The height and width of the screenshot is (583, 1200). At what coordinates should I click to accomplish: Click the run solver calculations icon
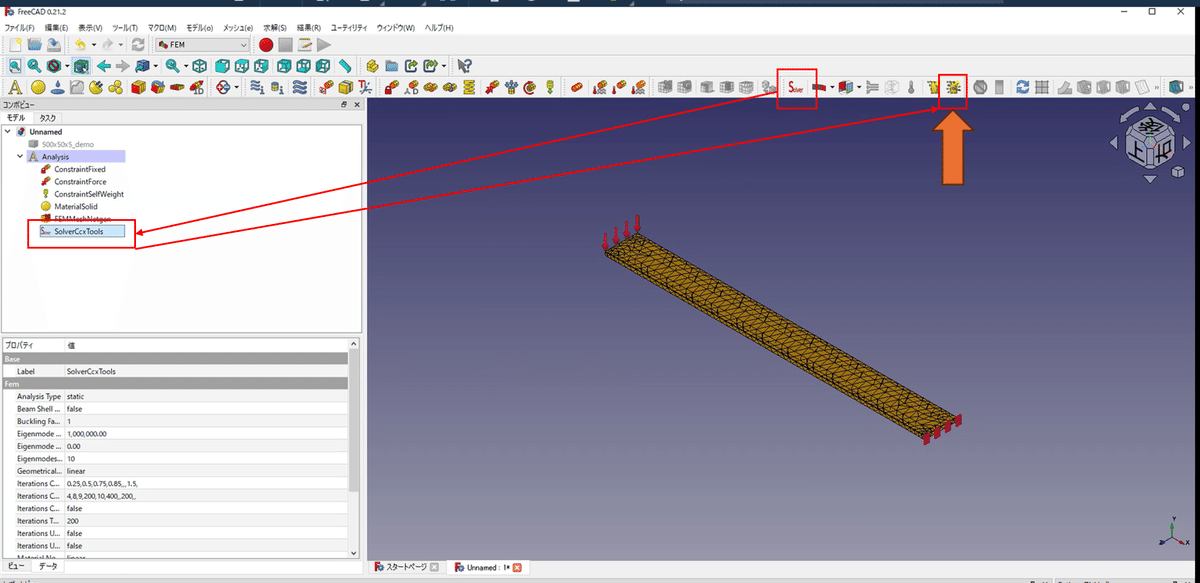point(954,87)
